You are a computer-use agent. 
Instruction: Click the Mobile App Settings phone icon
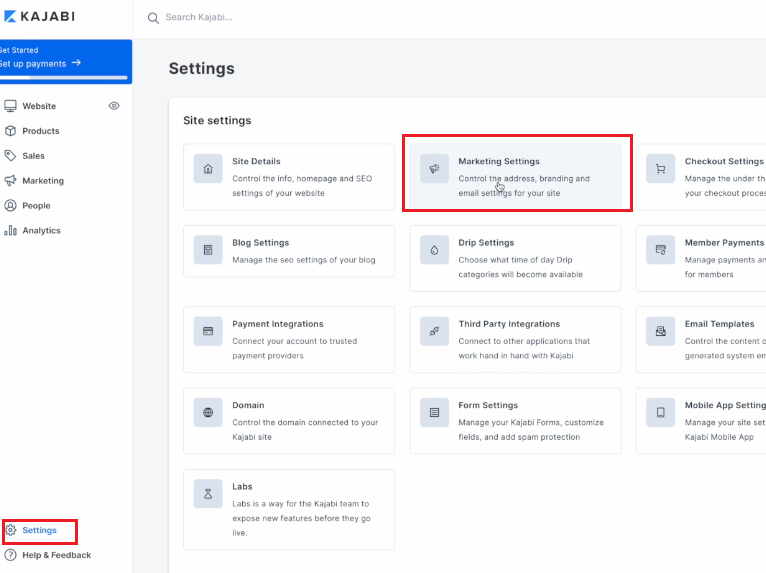660,413
